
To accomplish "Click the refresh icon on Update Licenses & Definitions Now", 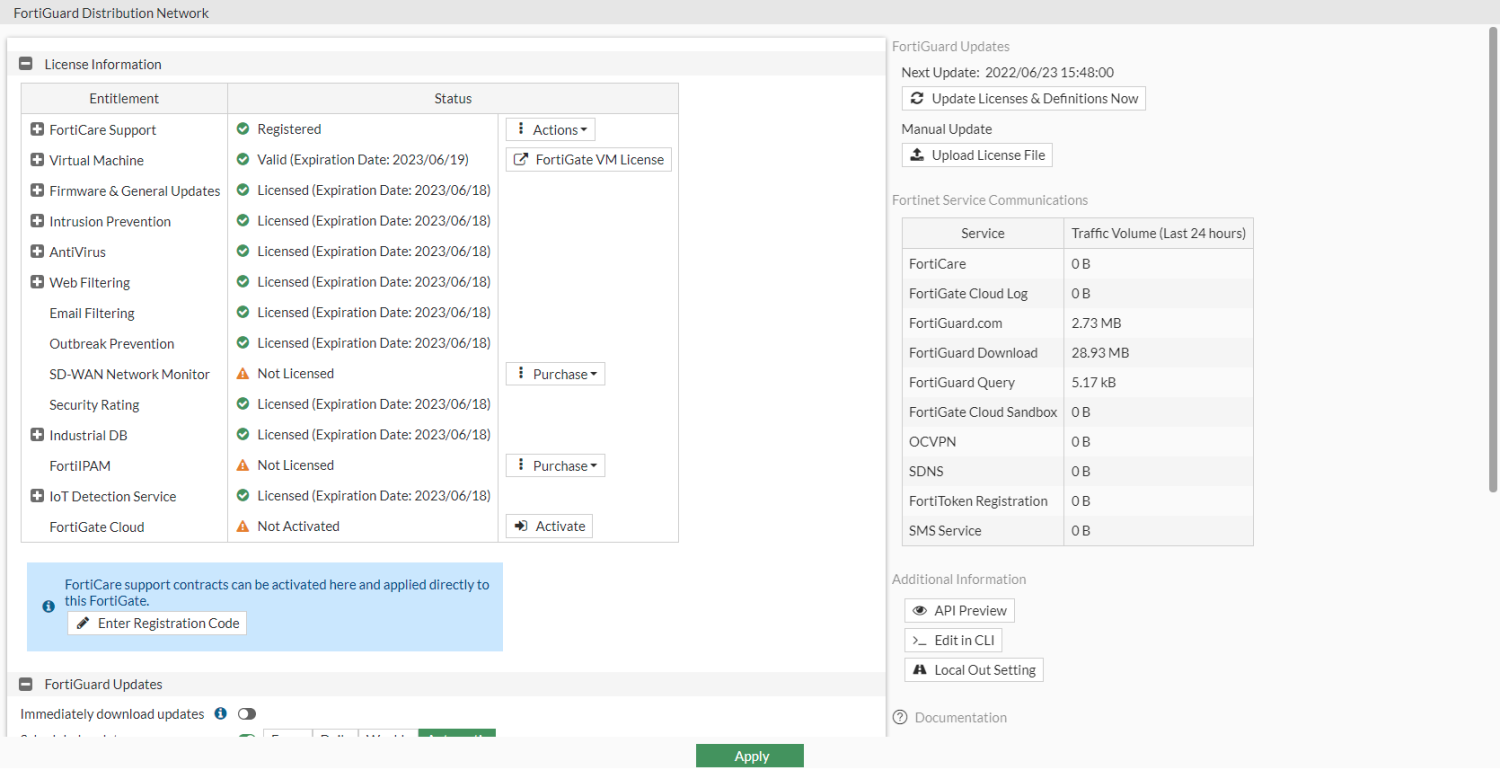I will [916, 97].
